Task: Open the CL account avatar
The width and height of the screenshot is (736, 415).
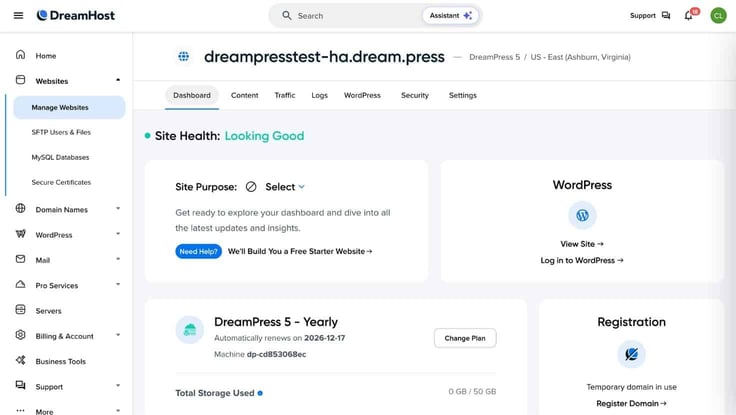Action: point(718,15)
